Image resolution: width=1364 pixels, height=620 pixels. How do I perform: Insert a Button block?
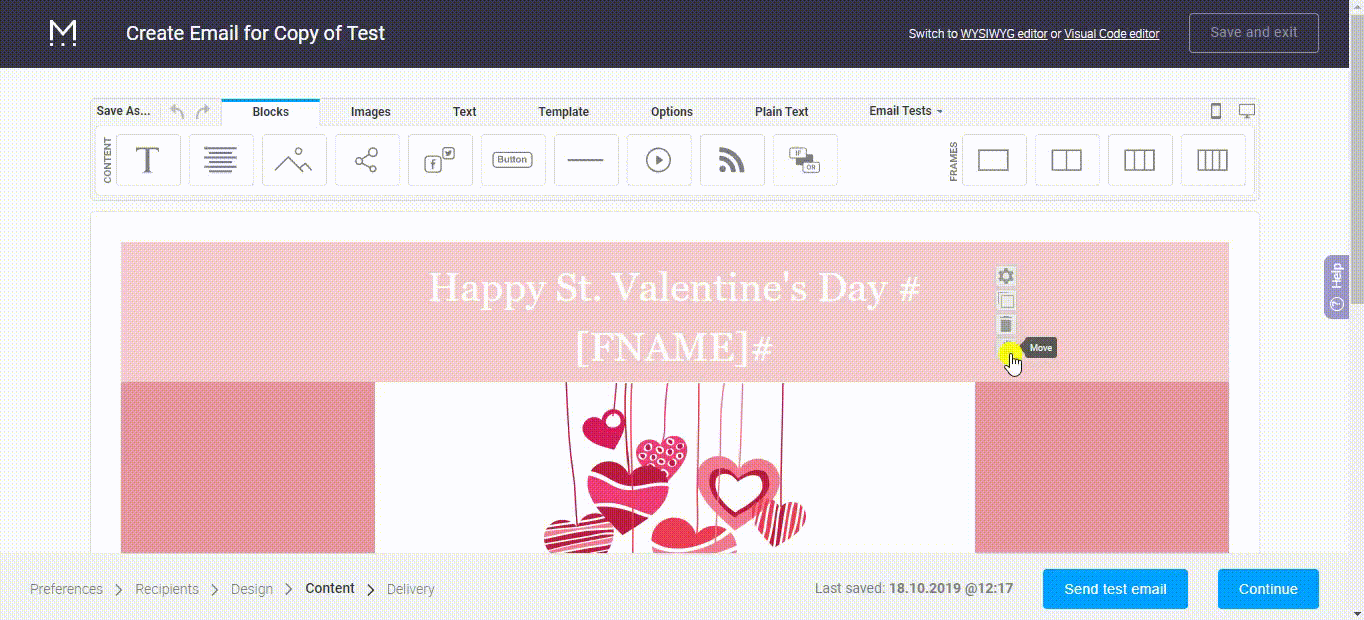coord(513,160)
